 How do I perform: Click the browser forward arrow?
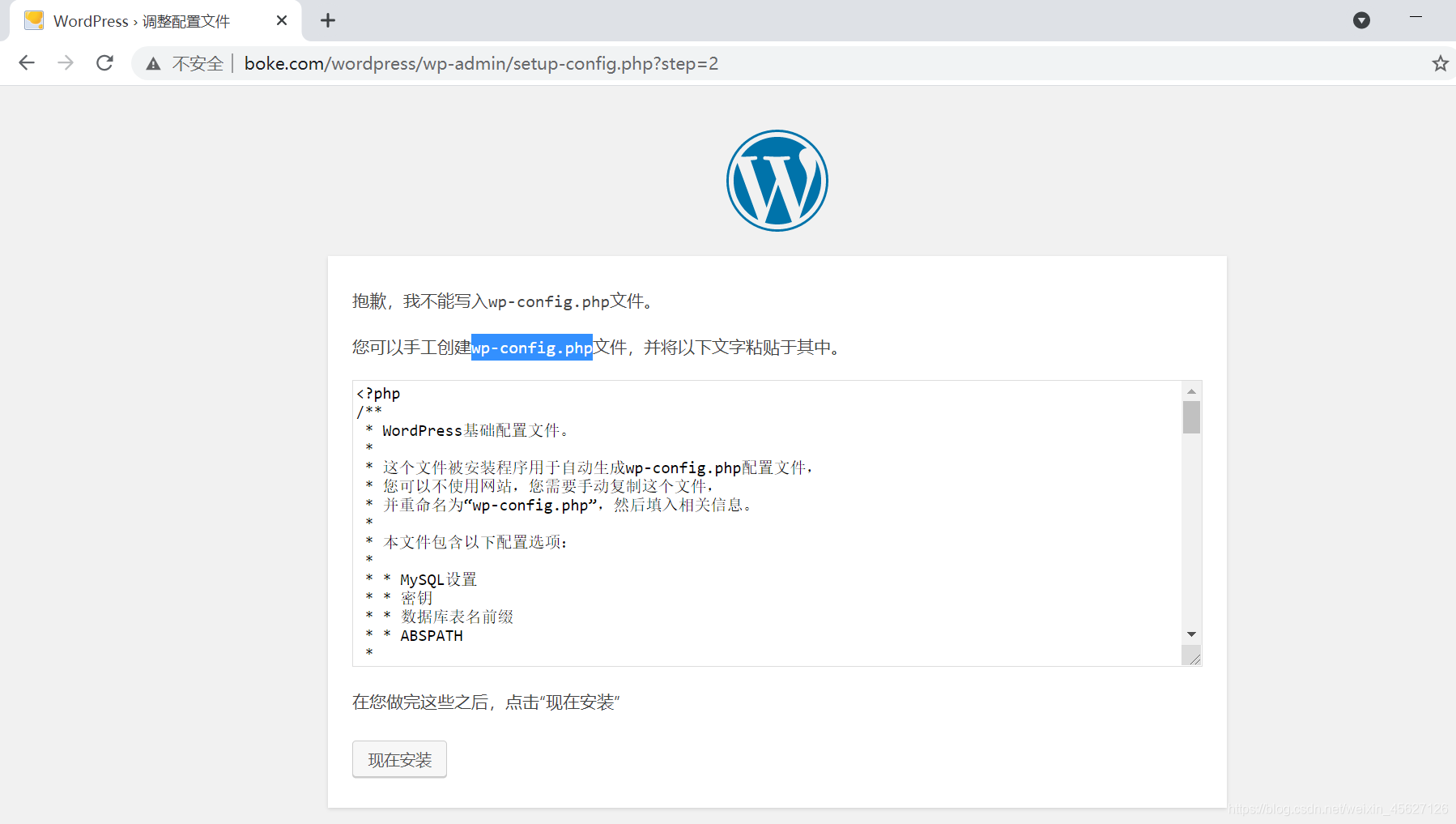[66, 63]
